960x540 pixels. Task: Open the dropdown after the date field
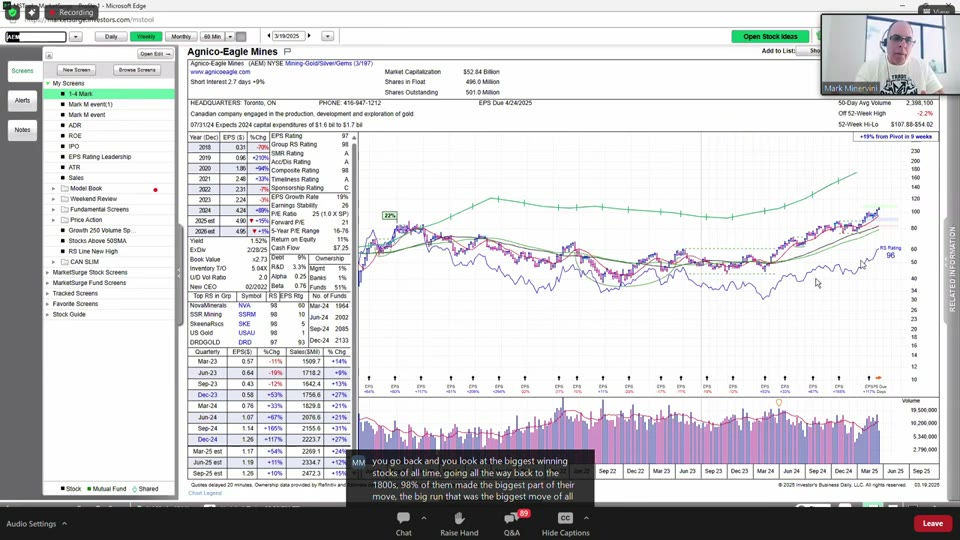coord(328,37)
